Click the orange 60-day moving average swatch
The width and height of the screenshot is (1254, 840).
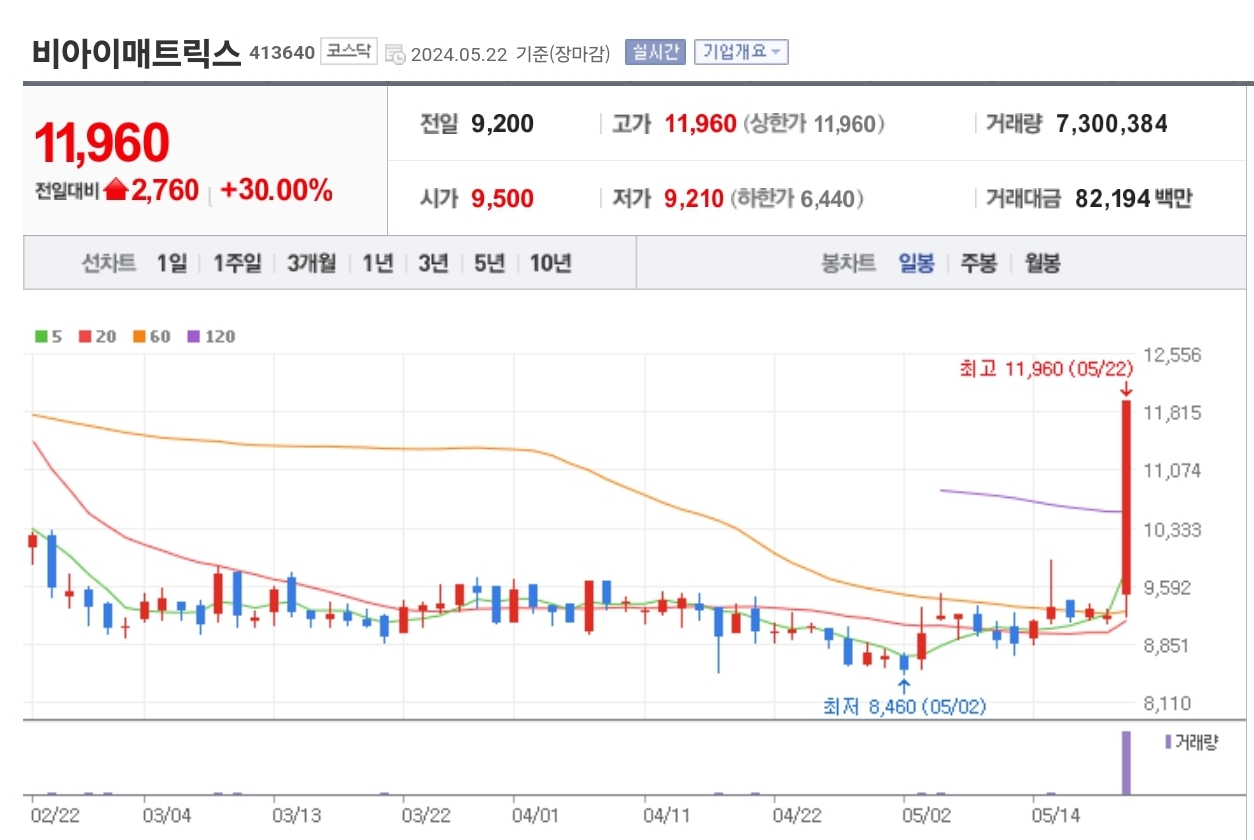pos(139,337)
